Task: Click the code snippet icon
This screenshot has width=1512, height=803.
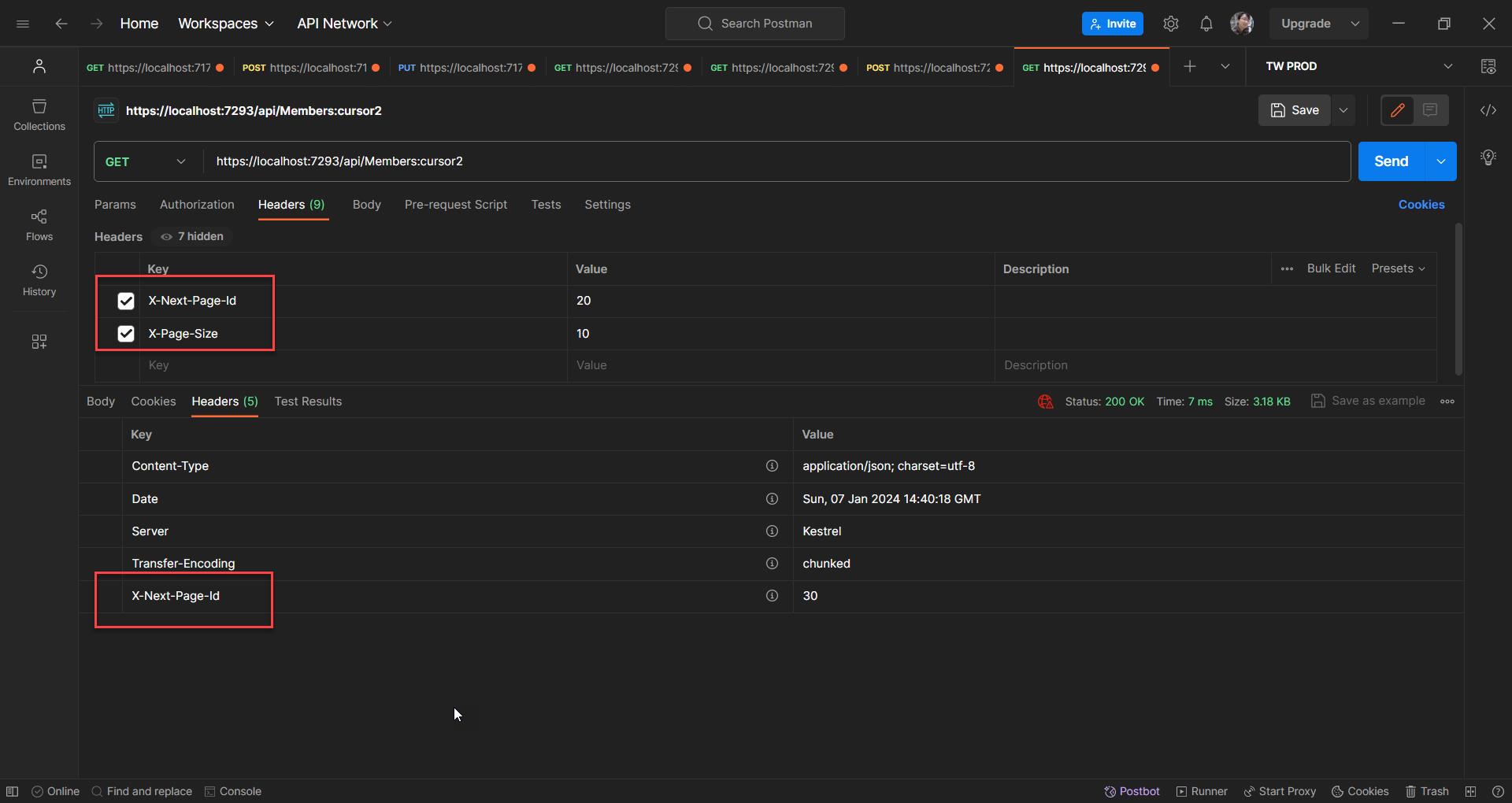Action: point(1488,110)
